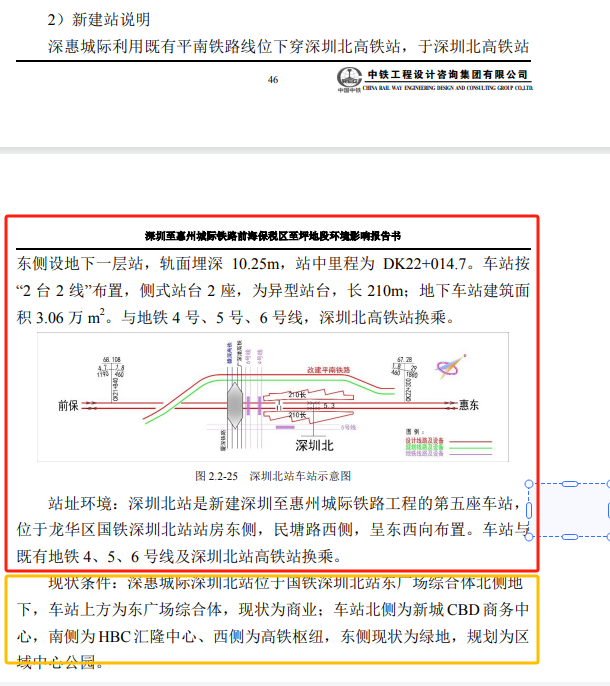Click the '惠东' label in the diagram
Screen dimensions: 610x686
469,405
